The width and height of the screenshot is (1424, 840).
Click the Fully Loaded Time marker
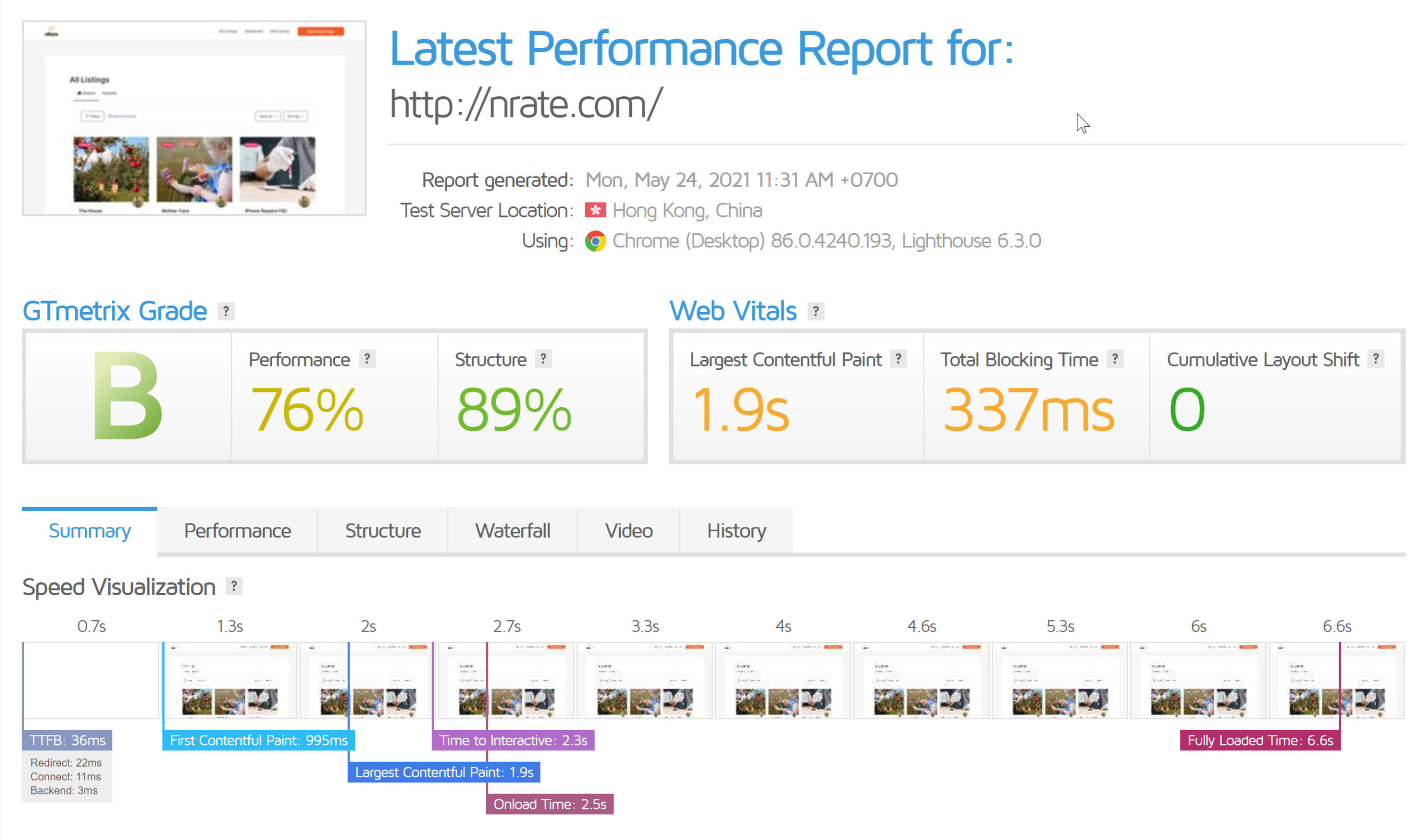coord(1260,740)
